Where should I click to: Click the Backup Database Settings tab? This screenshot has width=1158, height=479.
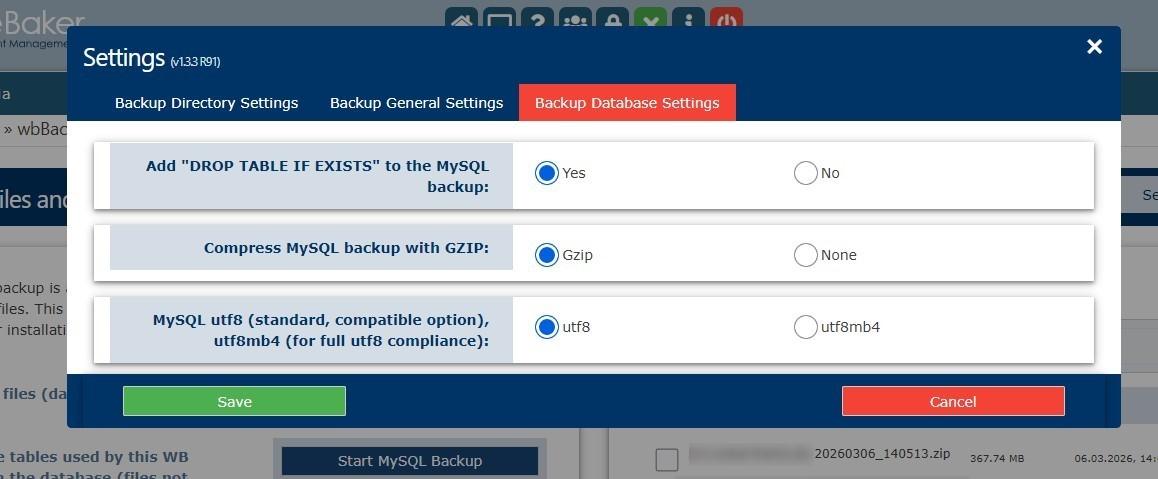(627, 103)
